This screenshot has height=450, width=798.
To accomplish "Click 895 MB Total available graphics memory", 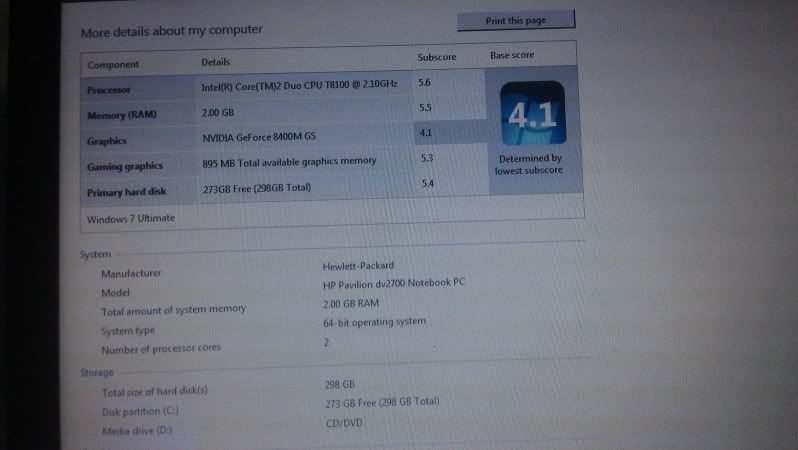I will click(289, 162).
